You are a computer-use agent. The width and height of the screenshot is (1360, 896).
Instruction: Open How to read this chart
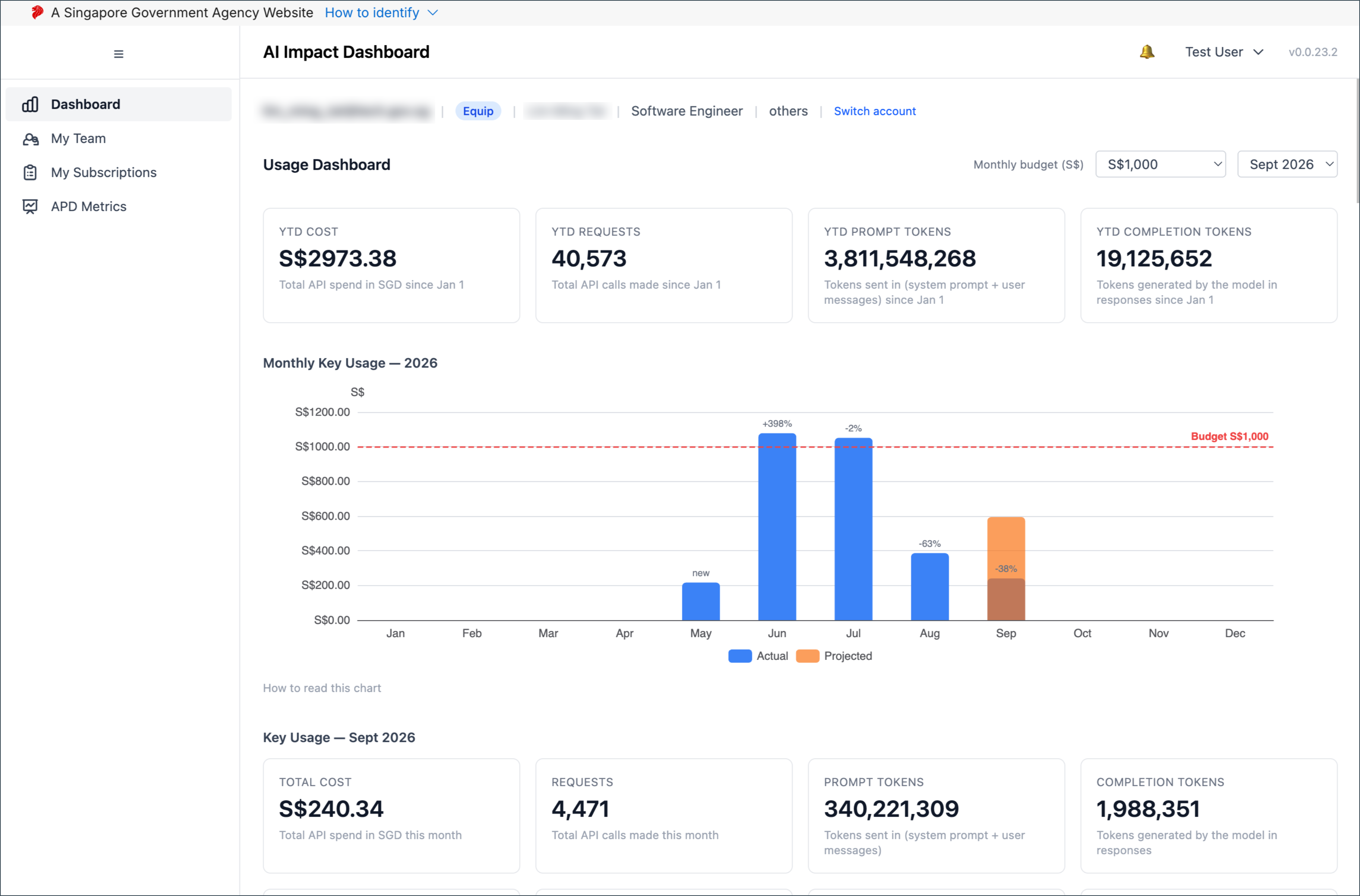pos(322,688)
